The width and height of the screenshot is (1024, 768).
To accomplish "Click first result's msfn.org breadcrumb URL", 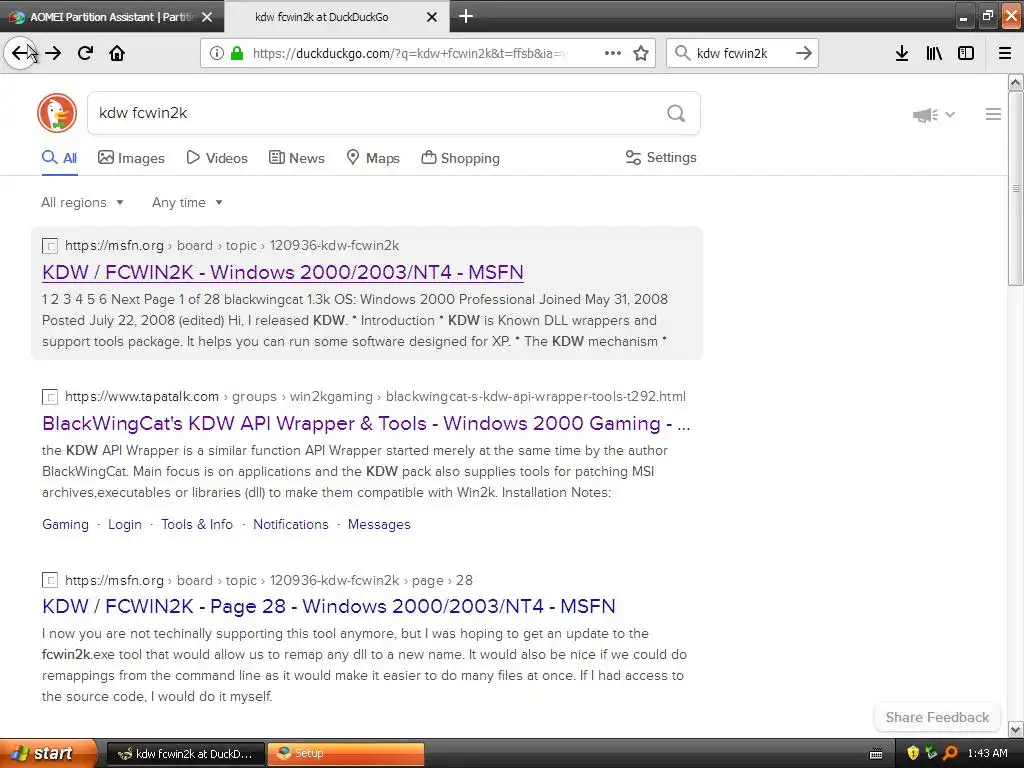I will 232,246.
